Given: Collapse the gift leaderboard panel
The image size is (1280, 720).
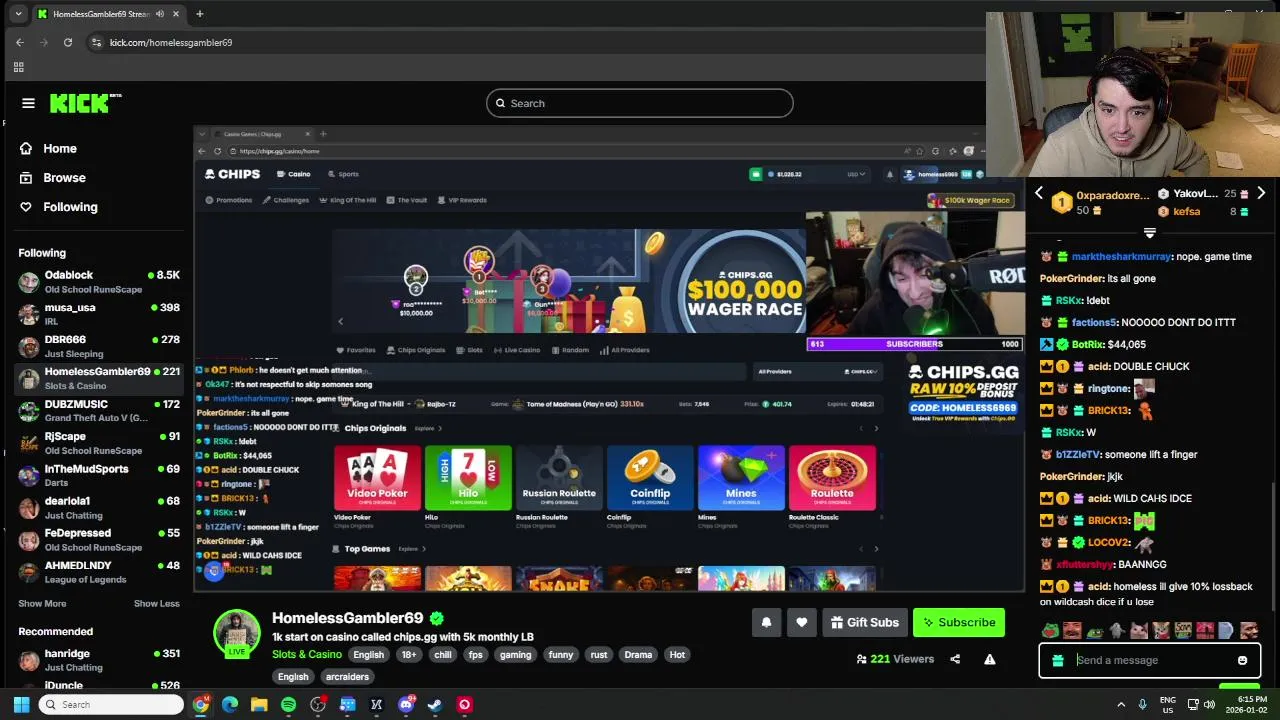Looking at the screenshot, I should [x=1149, y=233].
